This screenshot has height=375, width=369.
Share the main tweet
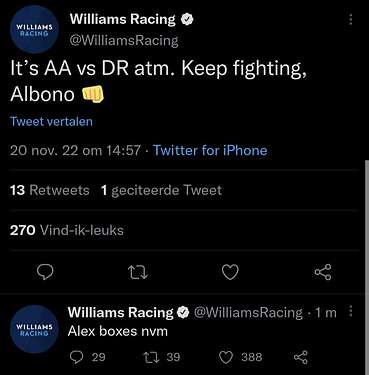point(323,272)
